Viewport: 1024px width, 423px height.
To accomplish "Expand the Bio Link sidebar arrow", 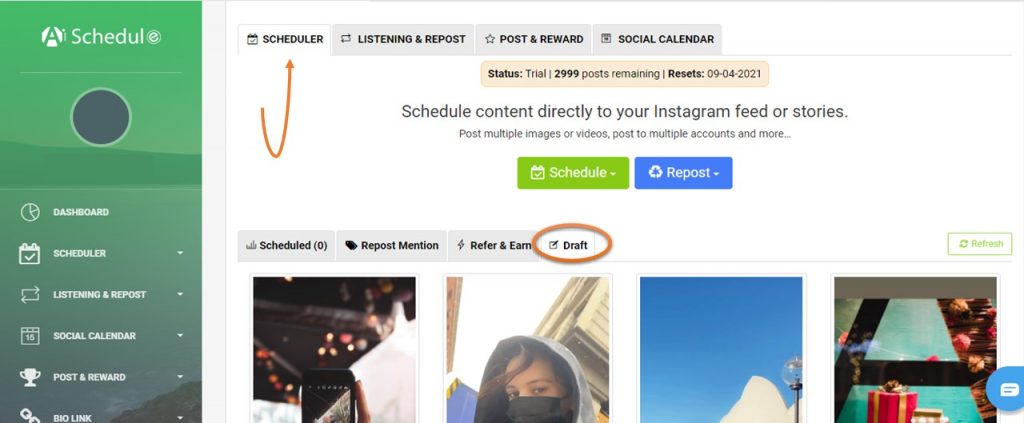I will 180,418.
